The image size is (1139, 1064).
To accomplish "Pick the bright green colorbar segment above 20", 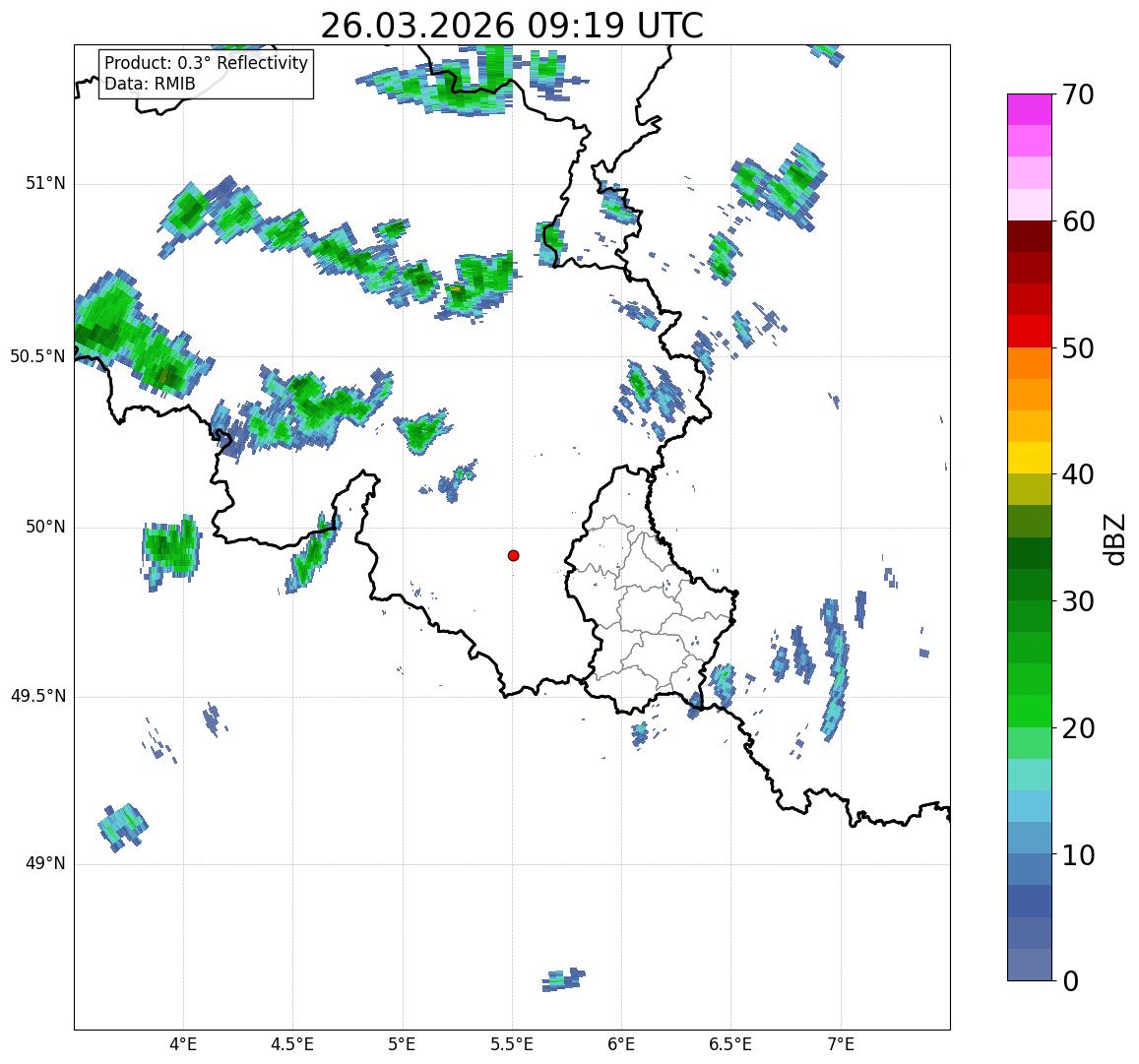I will 1030,712.
